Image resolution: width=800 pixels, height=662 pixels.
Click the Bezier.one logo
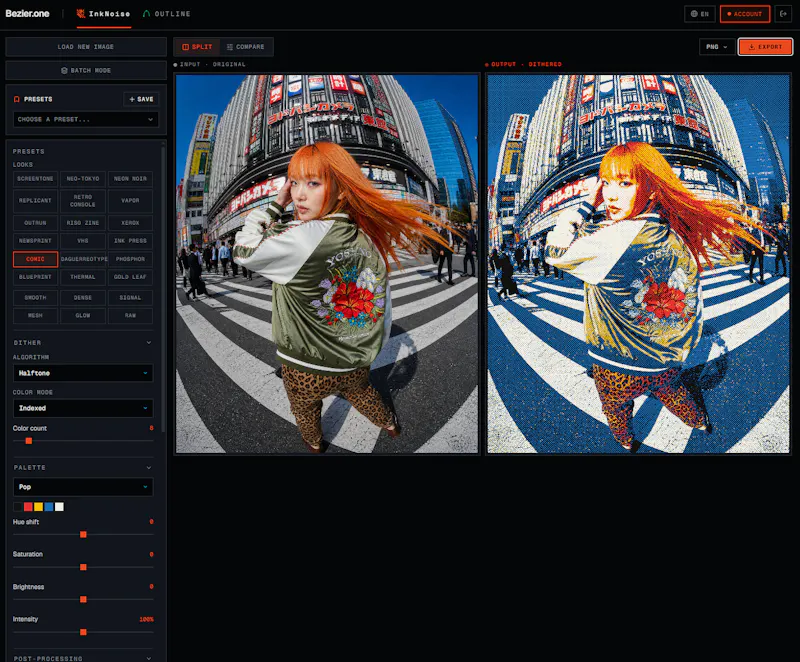pyautogui.click(x=28, y=14)
